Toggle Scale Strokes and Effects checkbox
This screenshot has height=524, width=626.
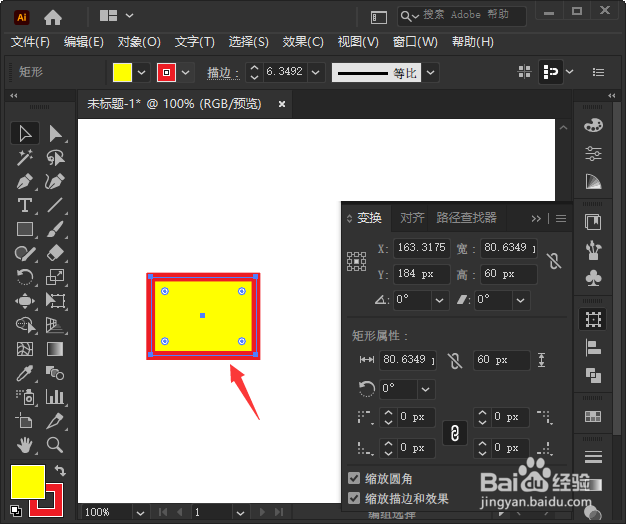(354, 498)
